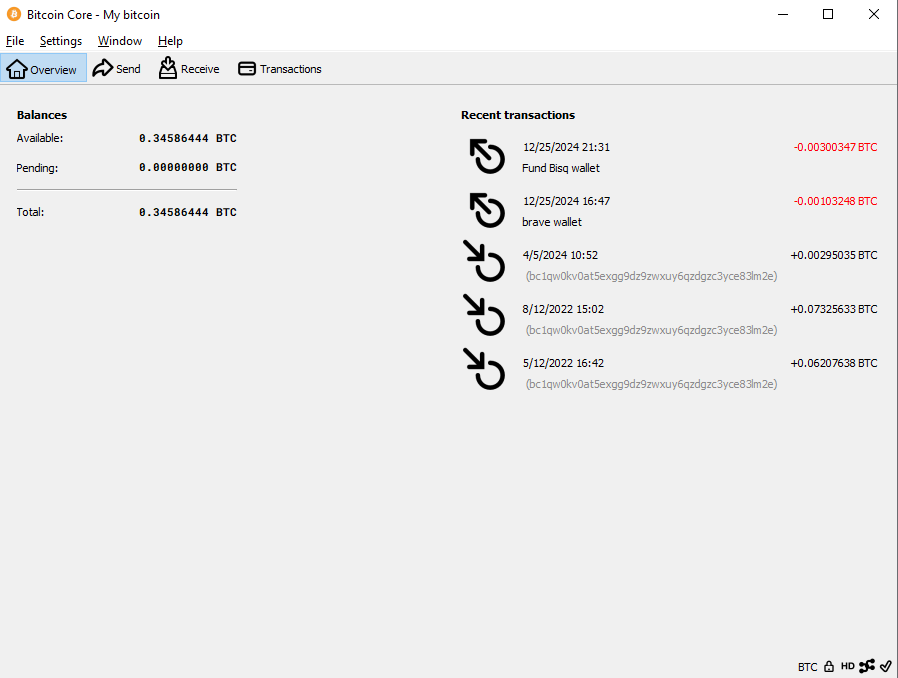Click sent icon for Fund Bisq wallet transaction
Viewport: 898px width, 678px height.
(x=487, y=156)
